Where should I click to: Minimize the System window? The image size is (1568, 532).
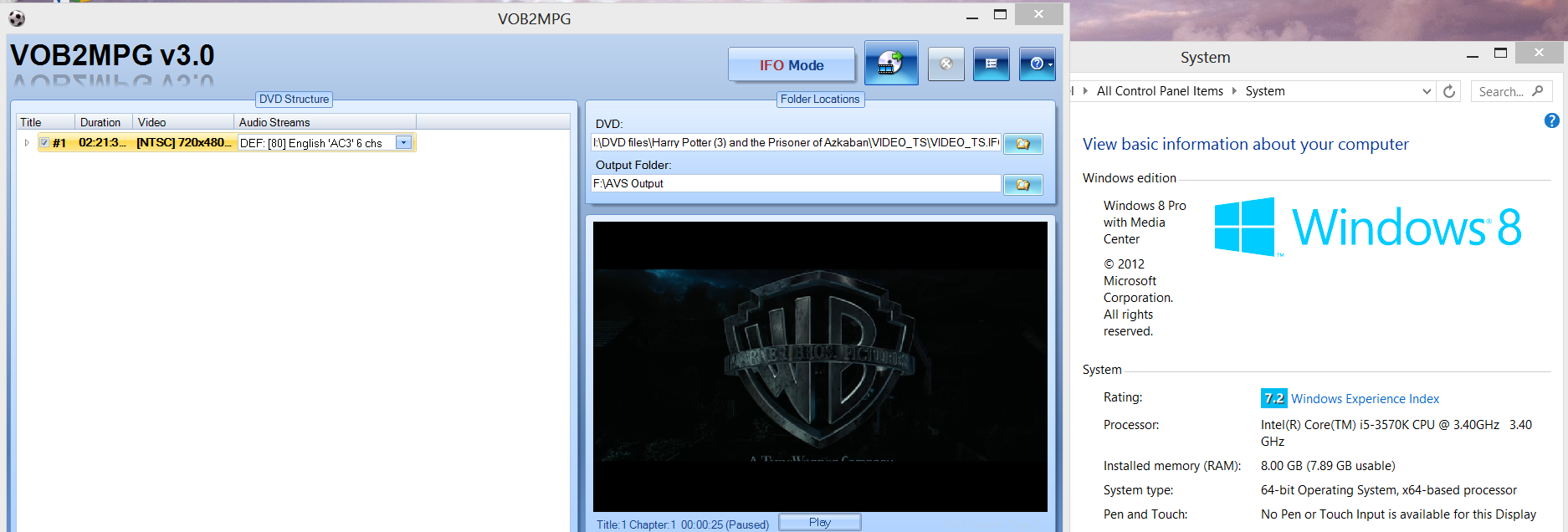coord(1473,55)
